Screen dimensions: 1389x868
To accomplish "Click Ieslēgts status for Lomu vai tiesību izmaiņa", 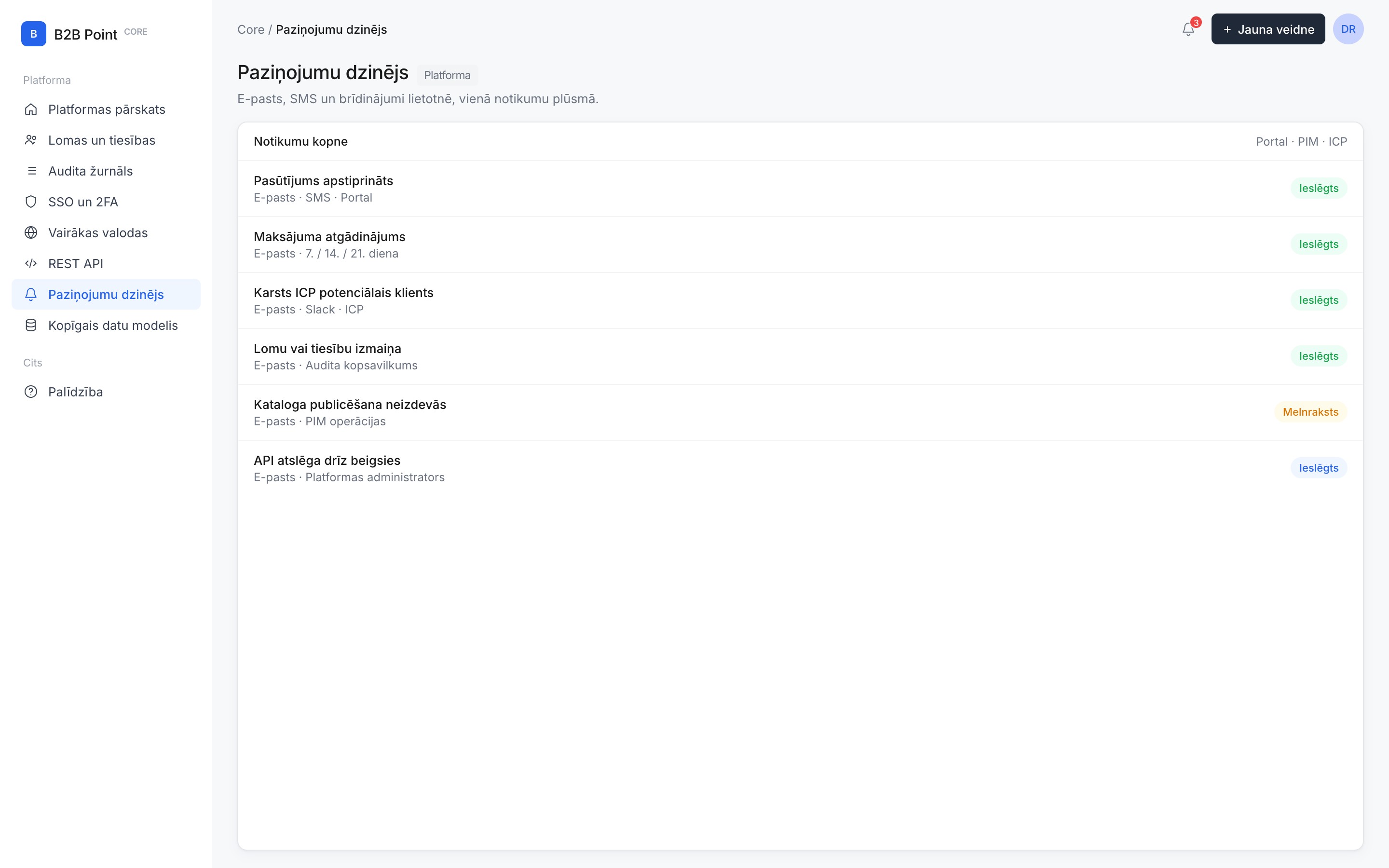I will [x=1319, y=356].
